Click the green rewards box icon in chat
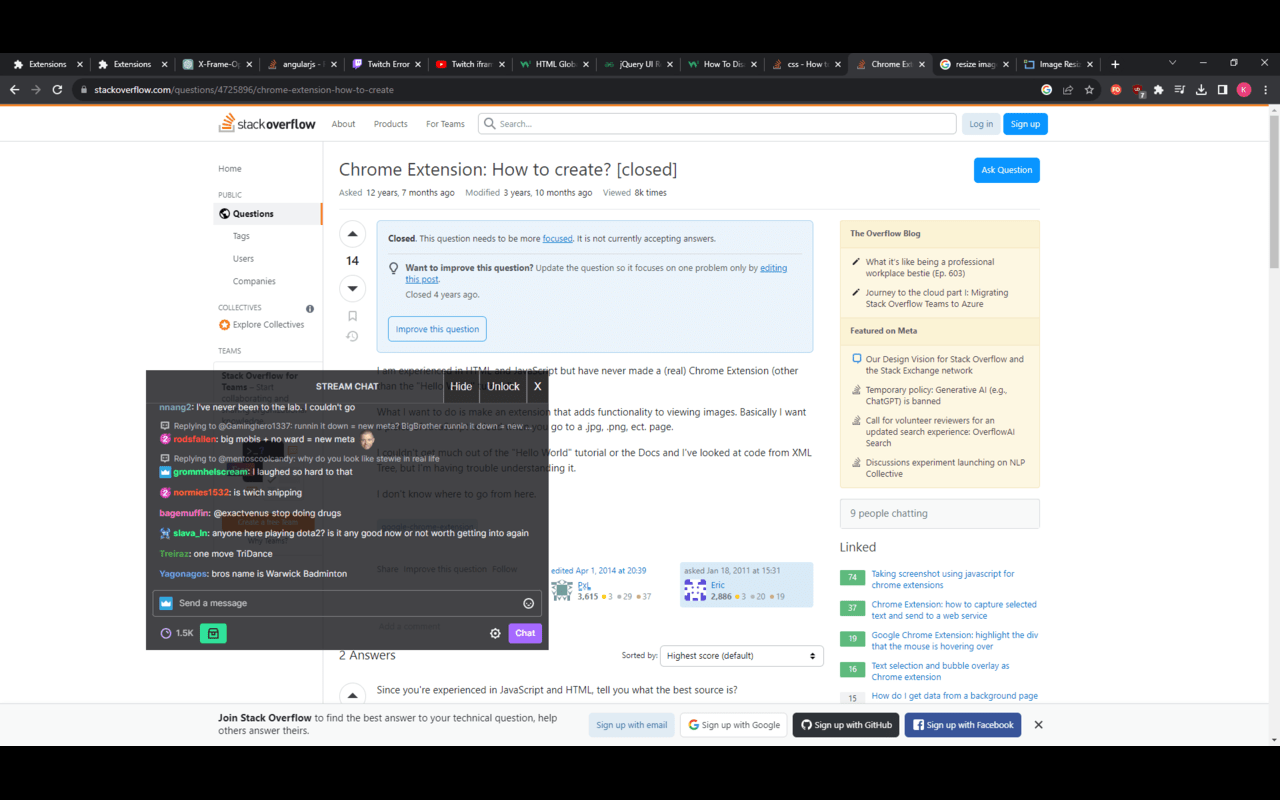Viewport: 1280px width, 800px height. coord(213,633)
